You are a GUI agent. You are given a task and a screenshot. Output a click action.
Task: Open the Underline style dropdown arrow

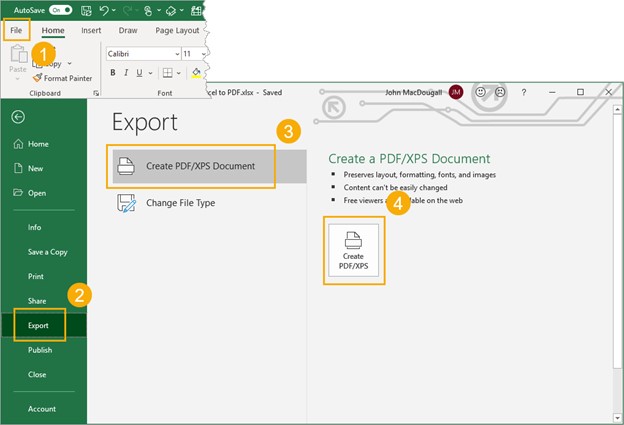[150, 73]
